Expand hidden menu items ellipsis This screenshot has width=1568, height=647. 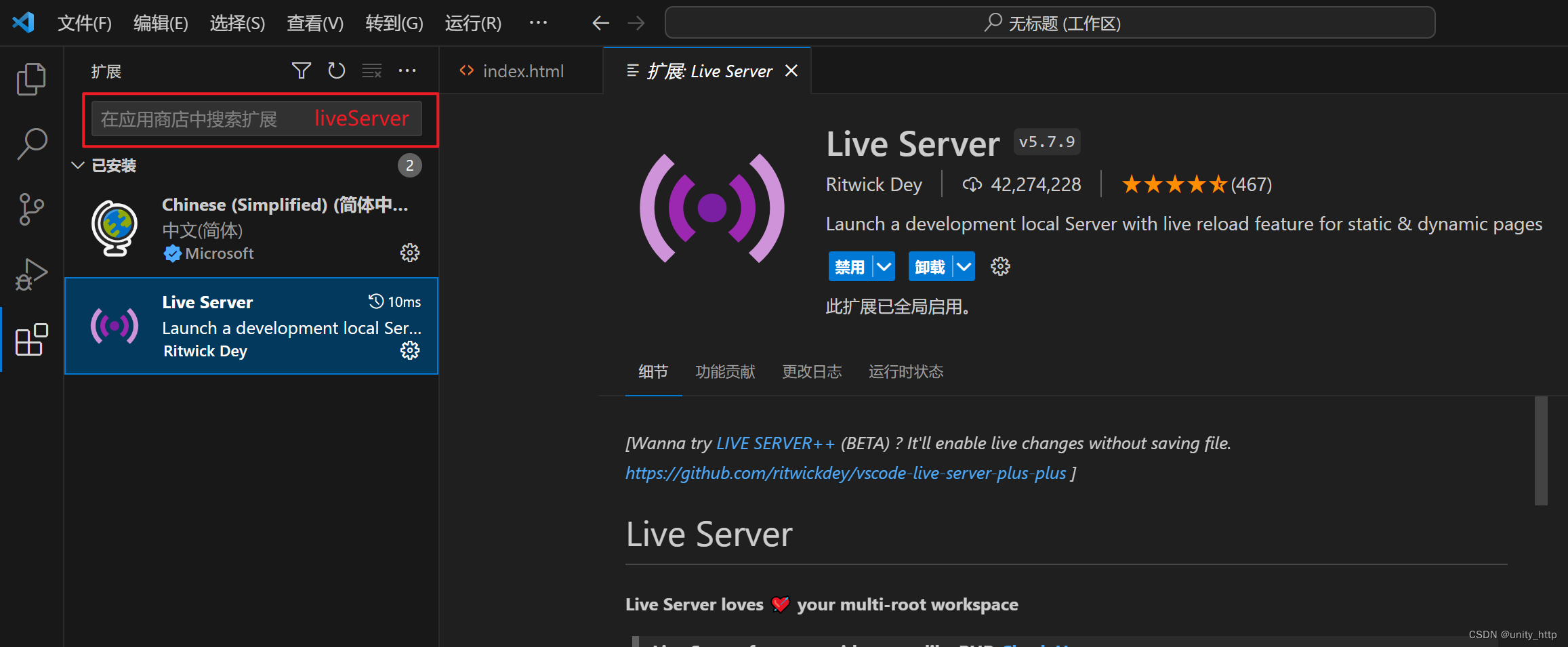tap(538, 22)
